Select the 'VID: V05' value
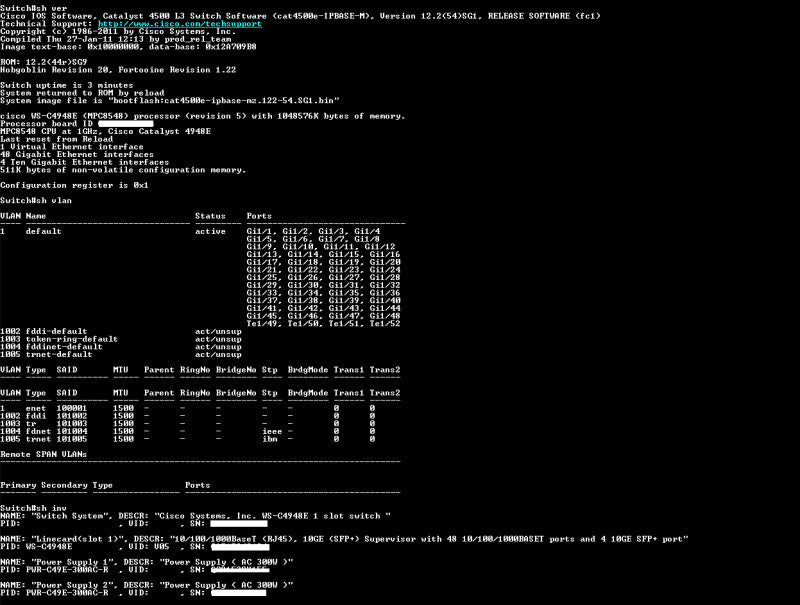 pos(149,546)
